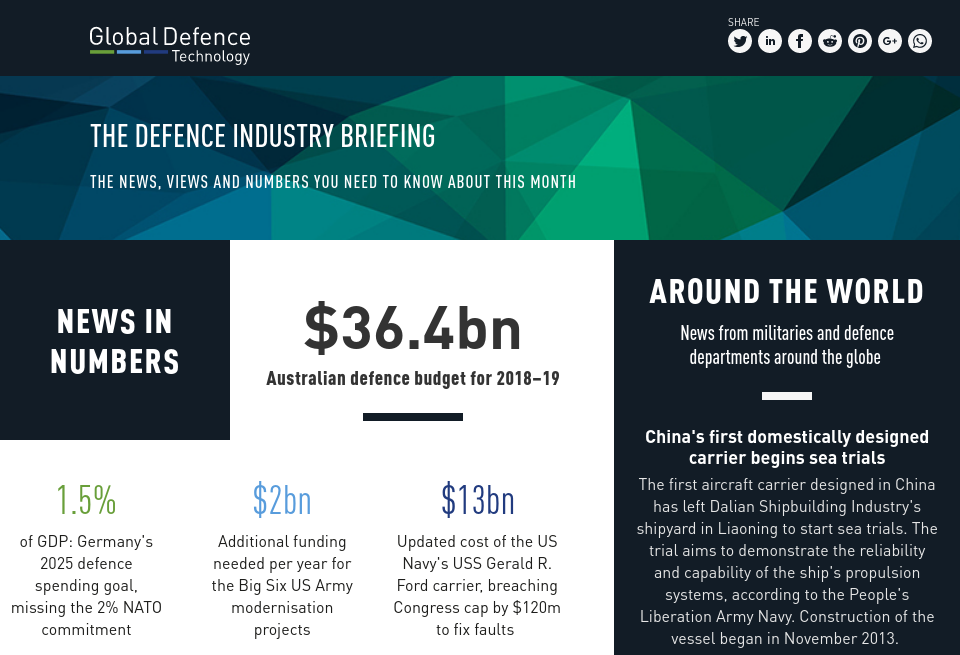Open the Global Defence Technology logo
Viewport: 960px width, 655px height.
pos(170,45)
